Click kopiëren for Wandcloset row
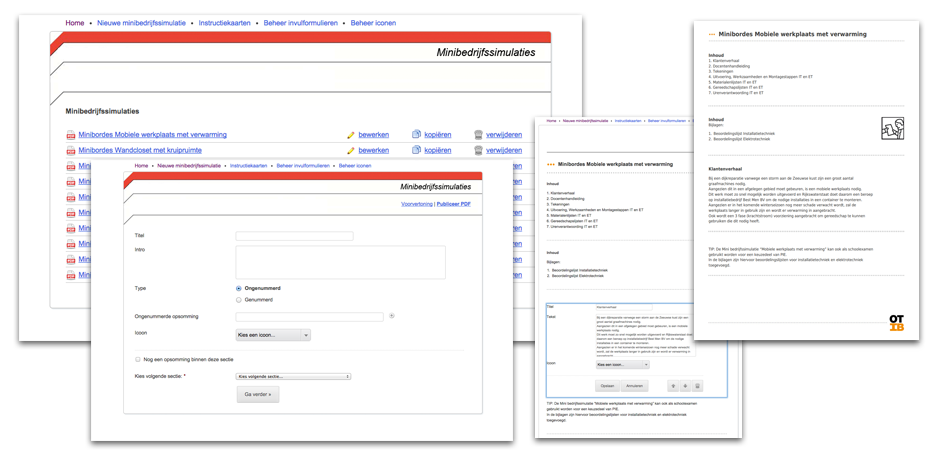 click(438, 150)
